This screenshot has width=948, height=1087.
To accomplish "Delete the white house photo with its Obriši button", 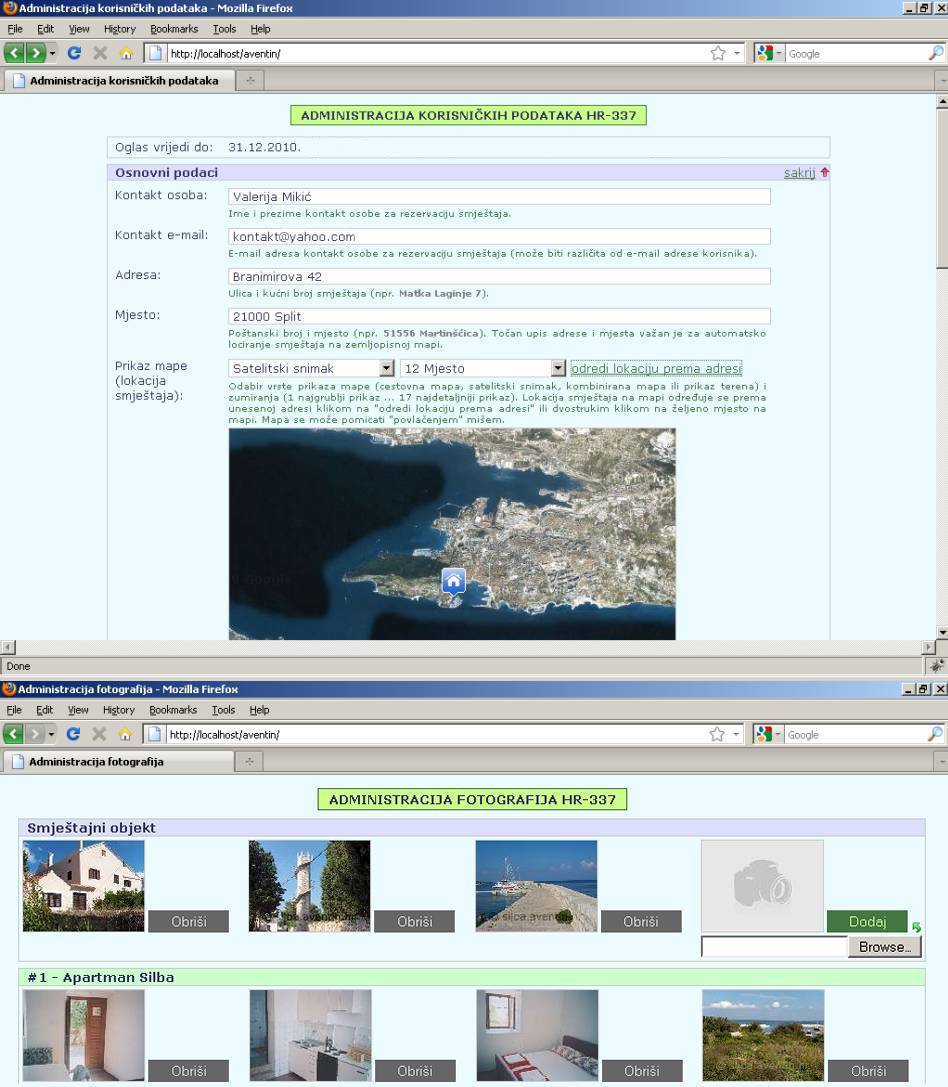I will (188, 922).
